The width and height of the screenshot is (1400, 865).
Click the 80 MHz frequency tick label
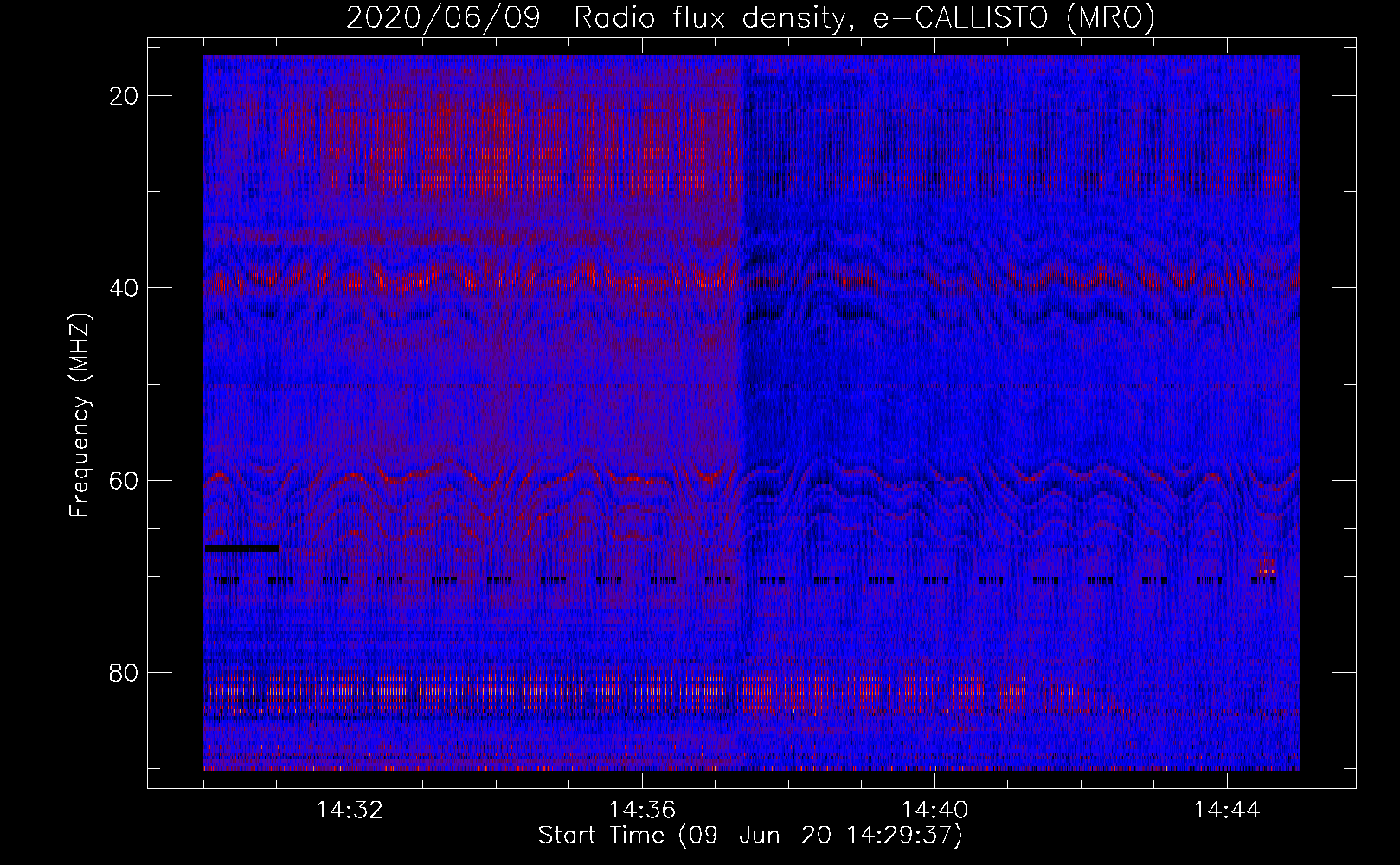tap(125, 672)
